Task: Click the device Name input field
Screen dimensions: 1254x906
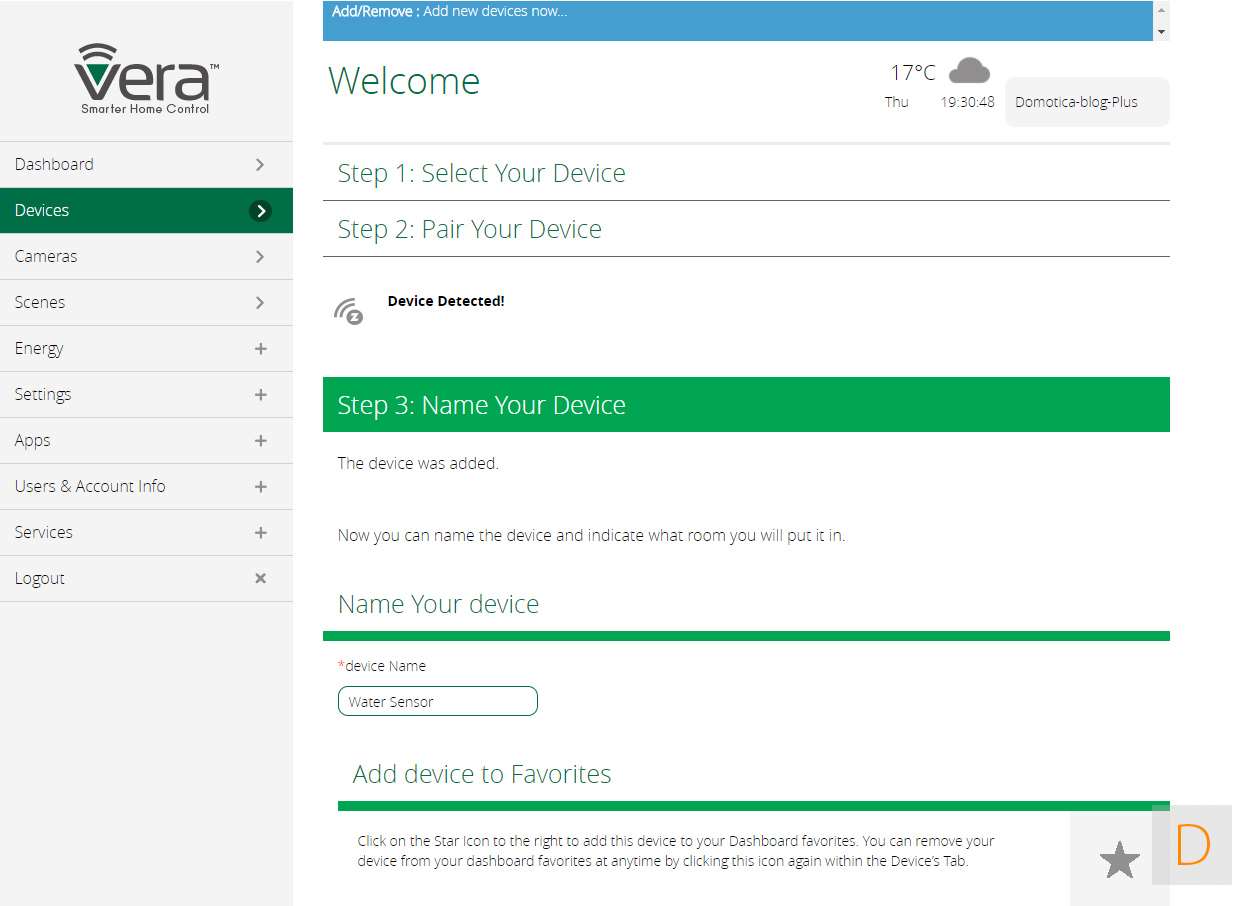Action: 437,701
